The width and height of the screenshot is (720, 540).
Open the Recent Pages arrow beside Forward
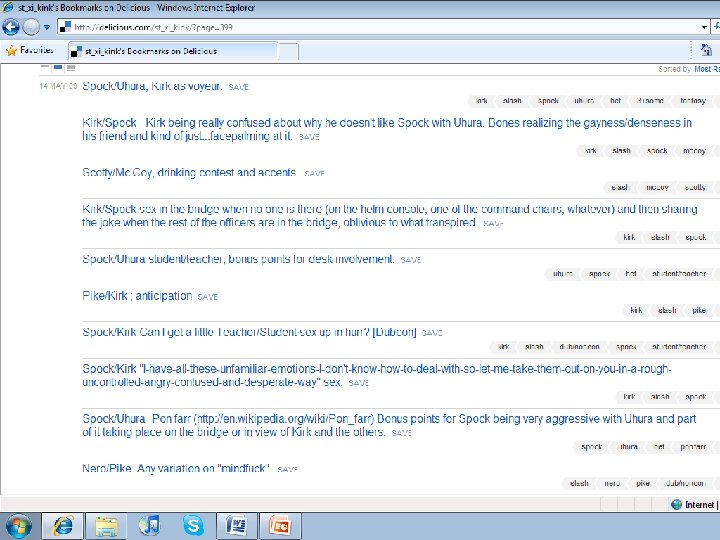pos(47,28)
